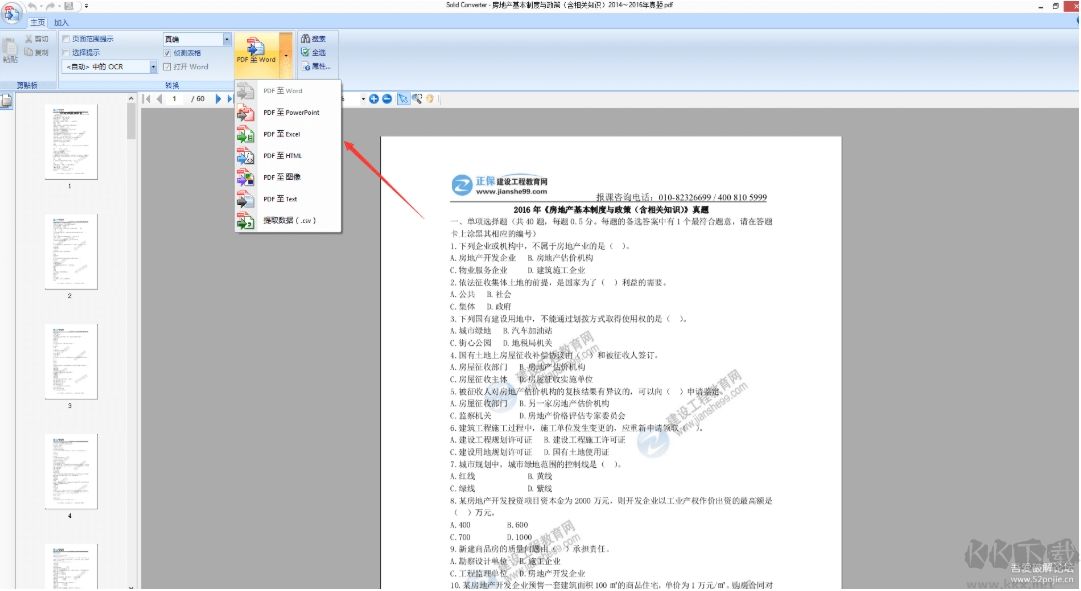Select the "主页" ribbon tab
This screenshot has height=591, width=1081.
pos(37,22)
